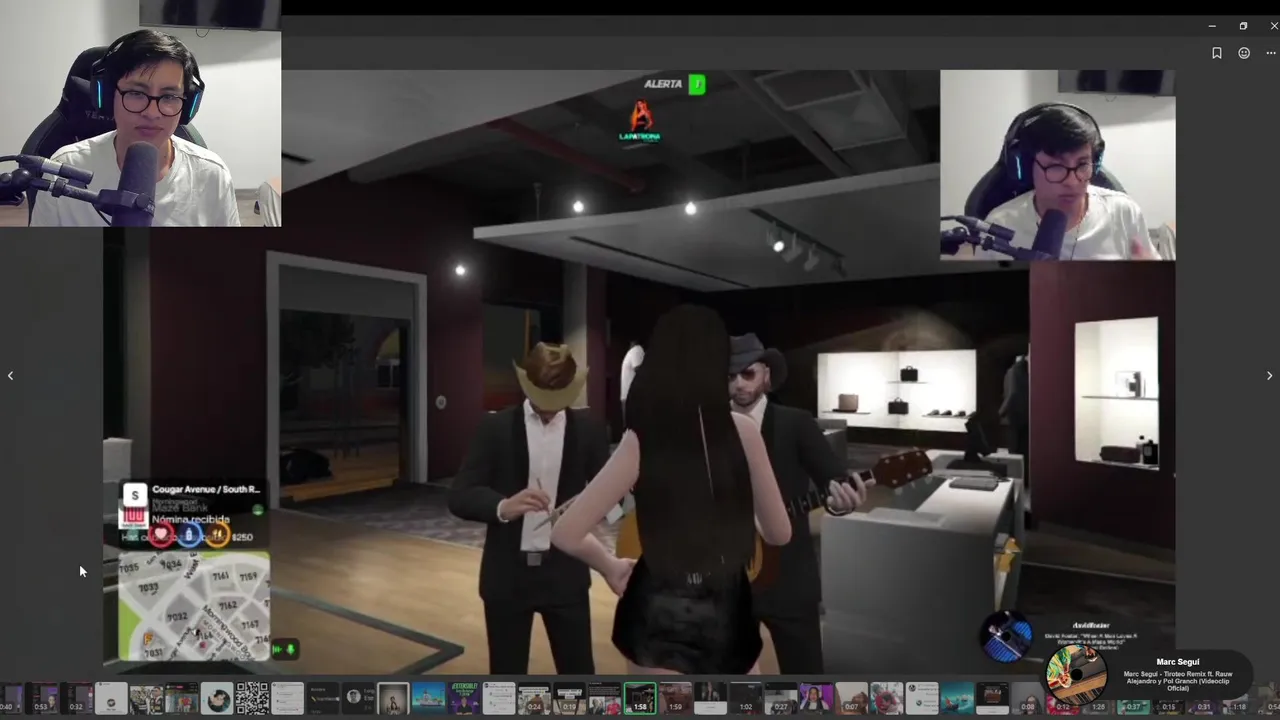Open the round avatar photo thumbnail
Viewport: 1280px width, 720px height.
point(217,698)
